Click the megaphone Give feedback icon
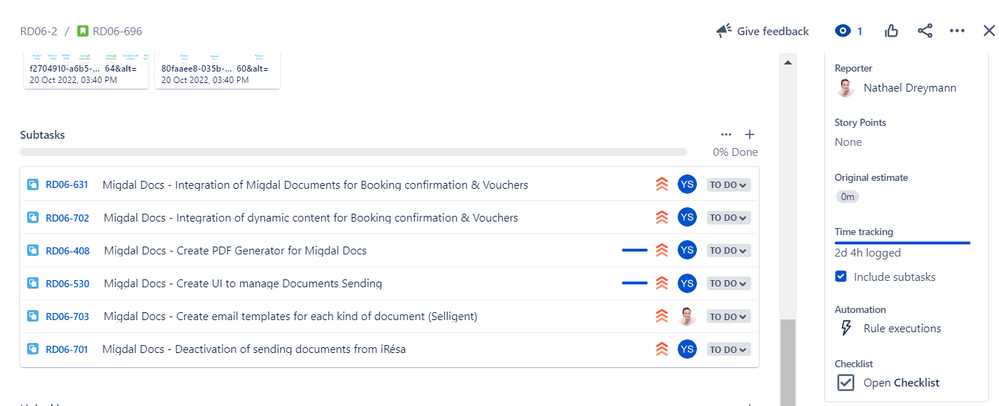Screen dimensions: 999x406 tap(724, 31)
